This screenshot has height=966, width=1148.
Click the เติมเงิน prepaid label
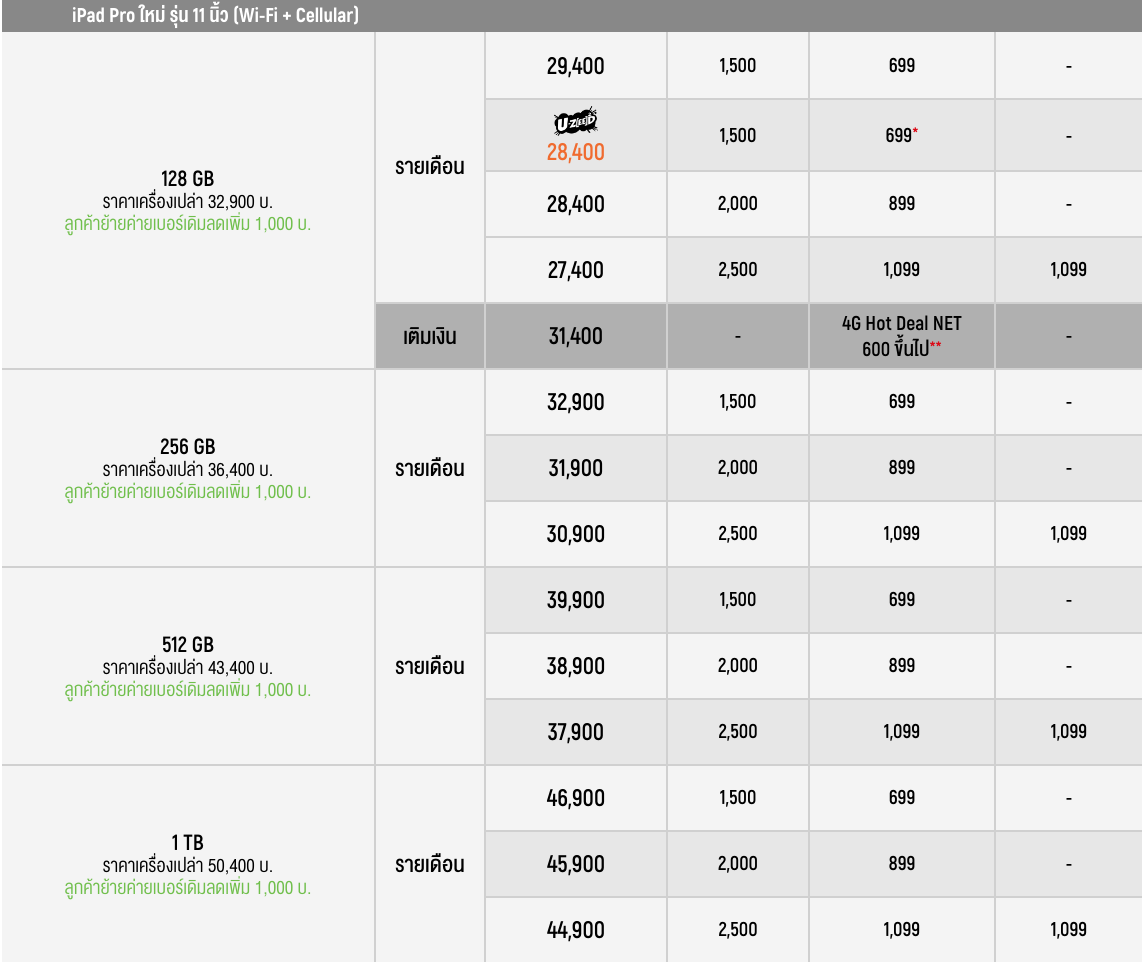pyautogui.click(x=429, y=336)
